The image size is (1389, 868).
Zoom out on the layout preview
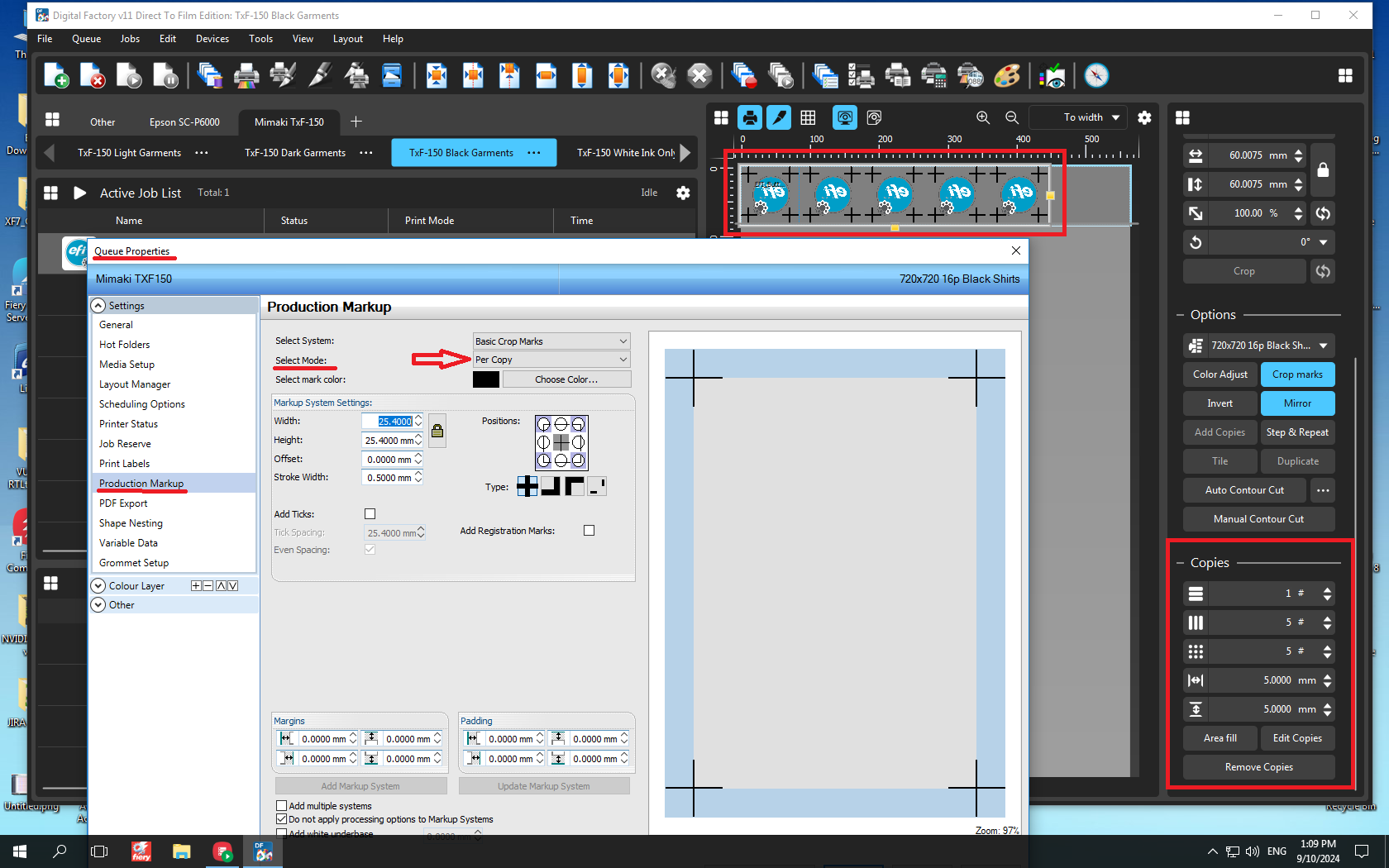[1012, 117]
